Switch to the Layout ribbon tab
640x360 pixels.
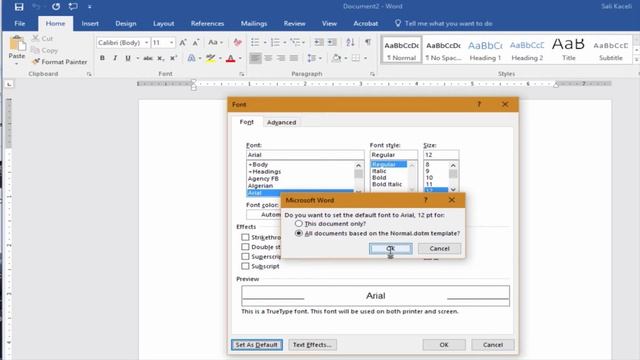coord(164,24)
